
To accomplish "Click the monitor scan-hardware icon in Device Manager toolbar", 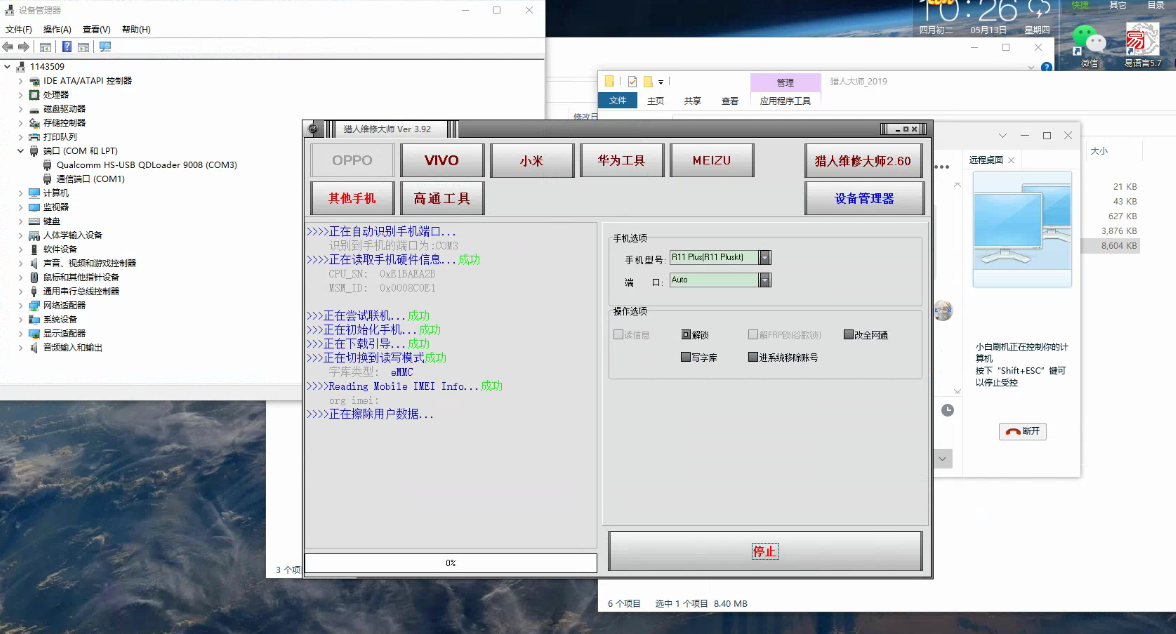I will point(105,47).
